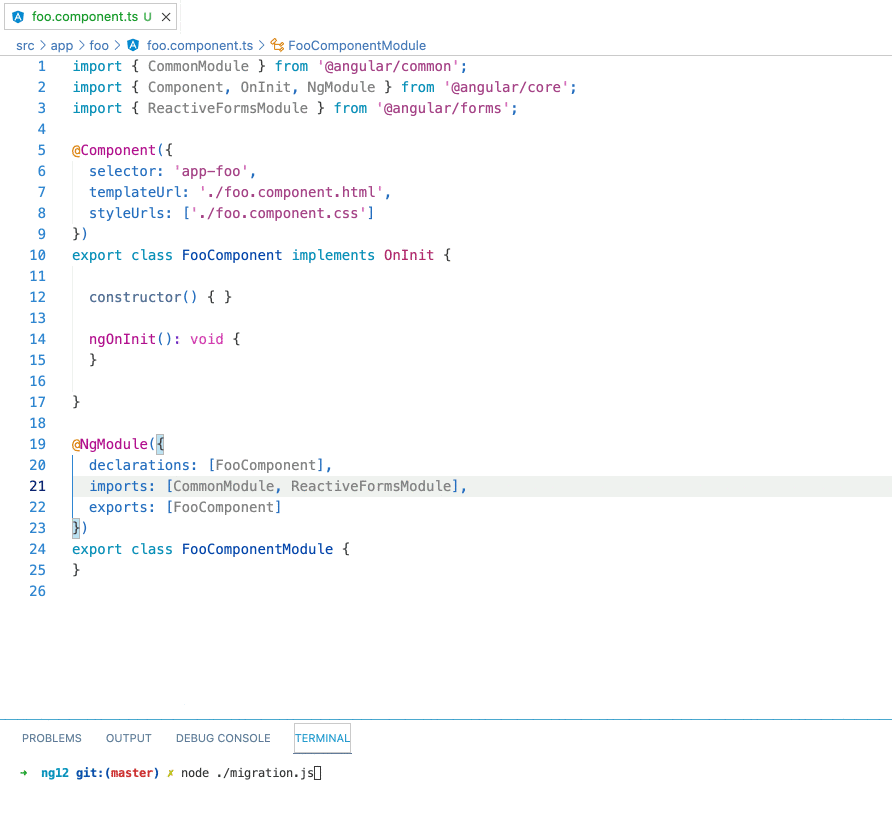Click 'declarations:' on line 20
892x818 pixels.
click(x=143, y=465)
